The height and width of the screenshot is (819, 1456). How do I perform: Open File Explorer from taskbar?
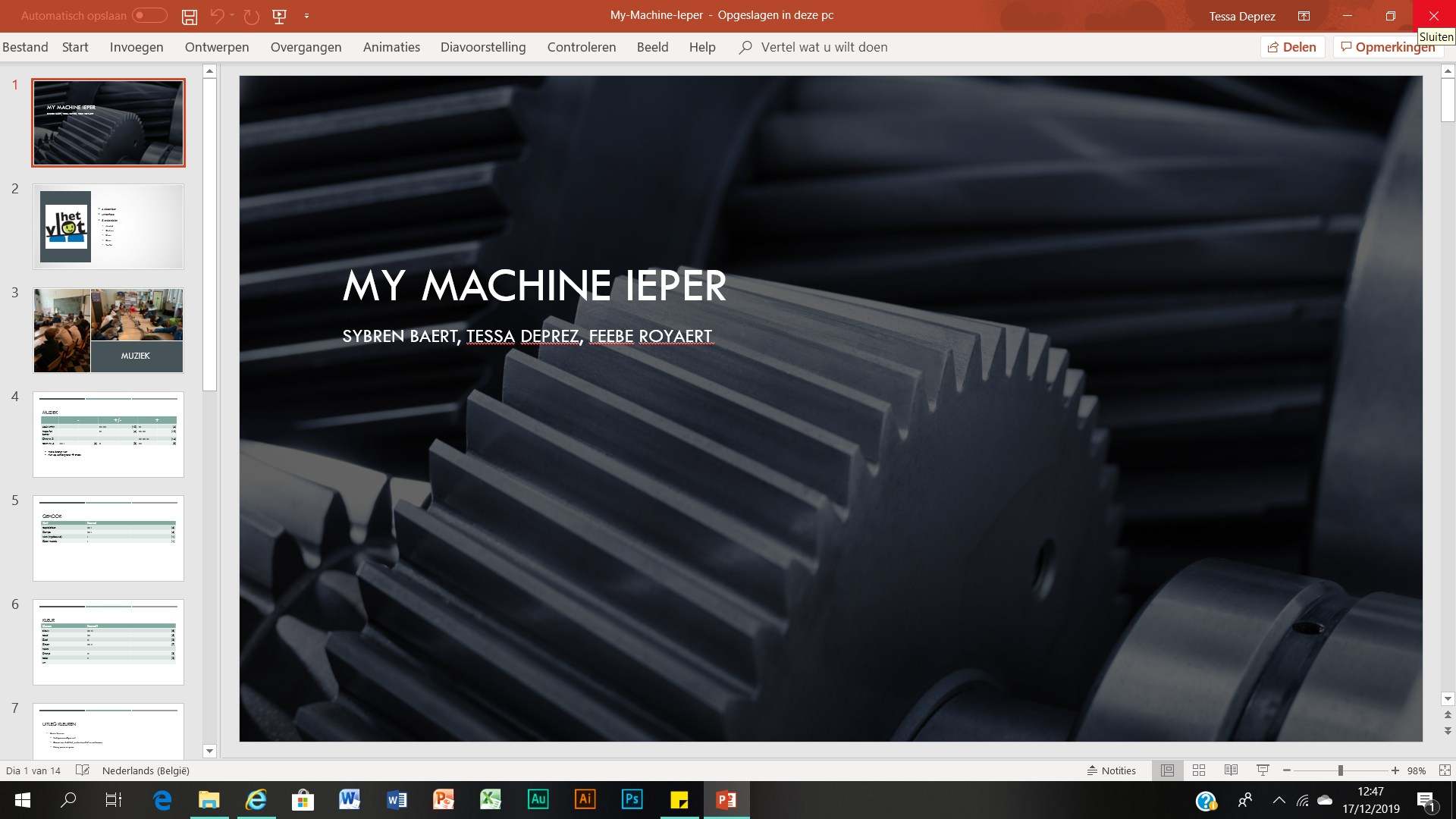[209, 800]
